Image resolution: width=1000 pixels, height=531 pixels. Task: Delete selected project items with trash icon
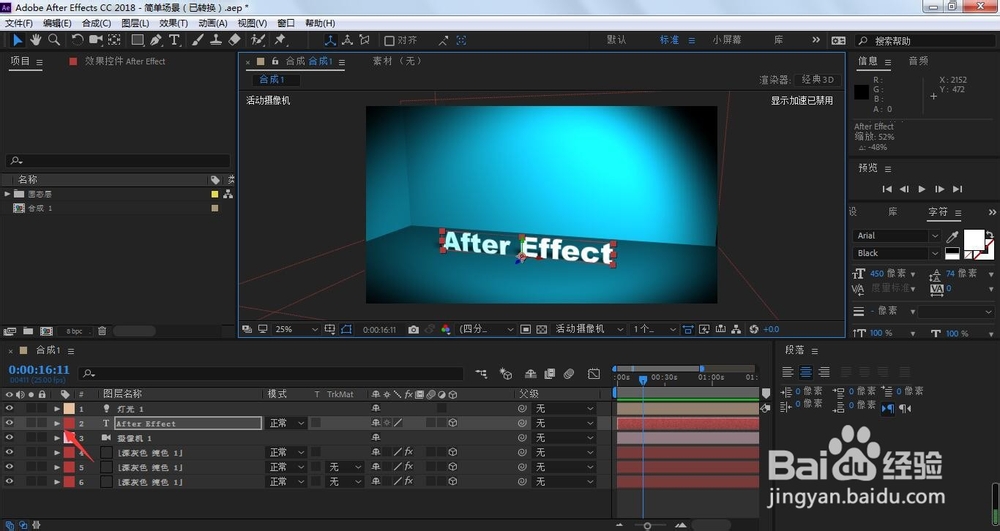pos(101,331)
